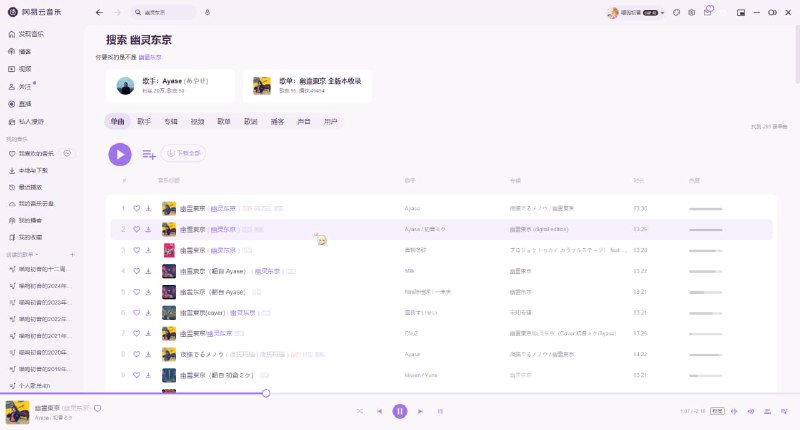Click the add-all-to-playlist icon
This screenshot has width=800, height=430.
click(148, 154)
